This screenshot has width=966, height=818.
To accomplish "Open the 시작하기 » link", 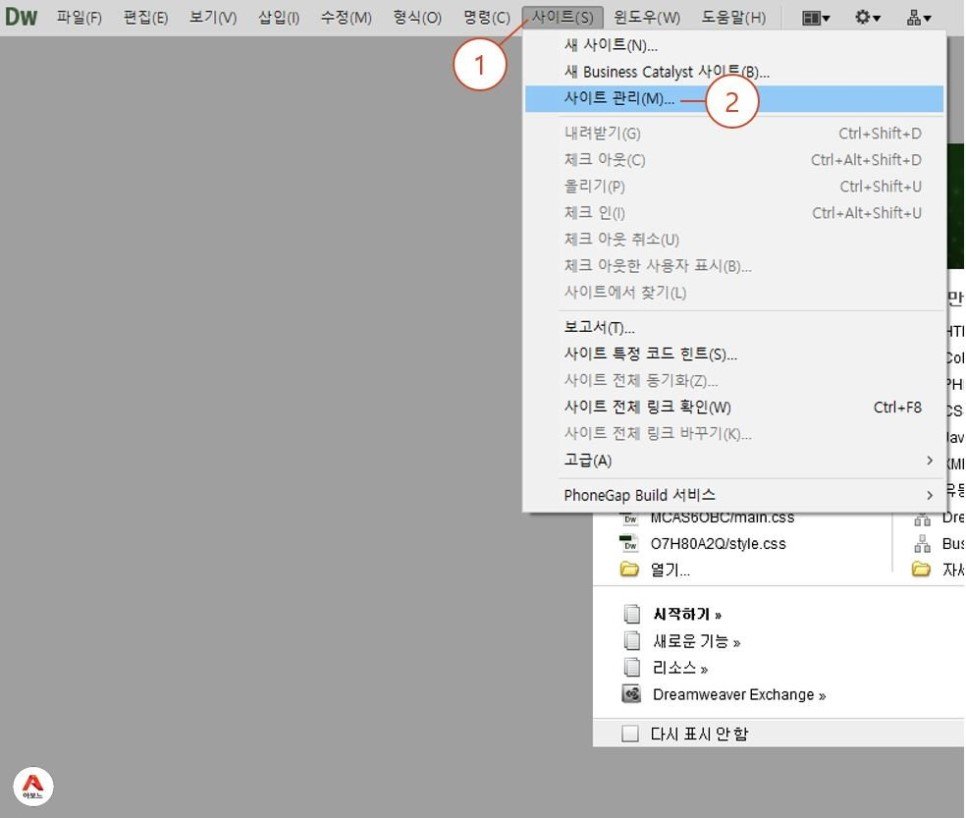I will (687, 614).
